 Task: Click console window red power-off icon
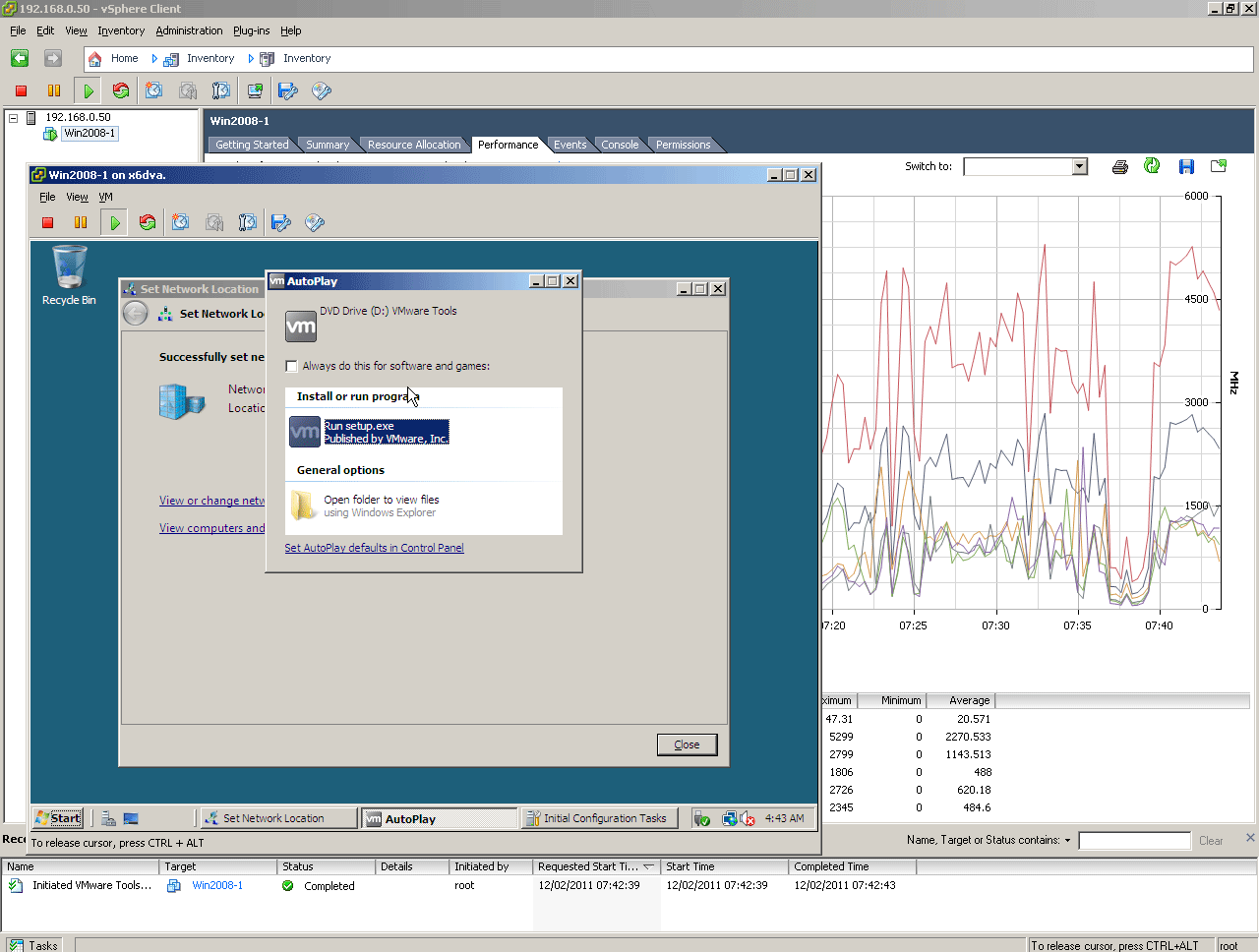click(x=47, y=222)
